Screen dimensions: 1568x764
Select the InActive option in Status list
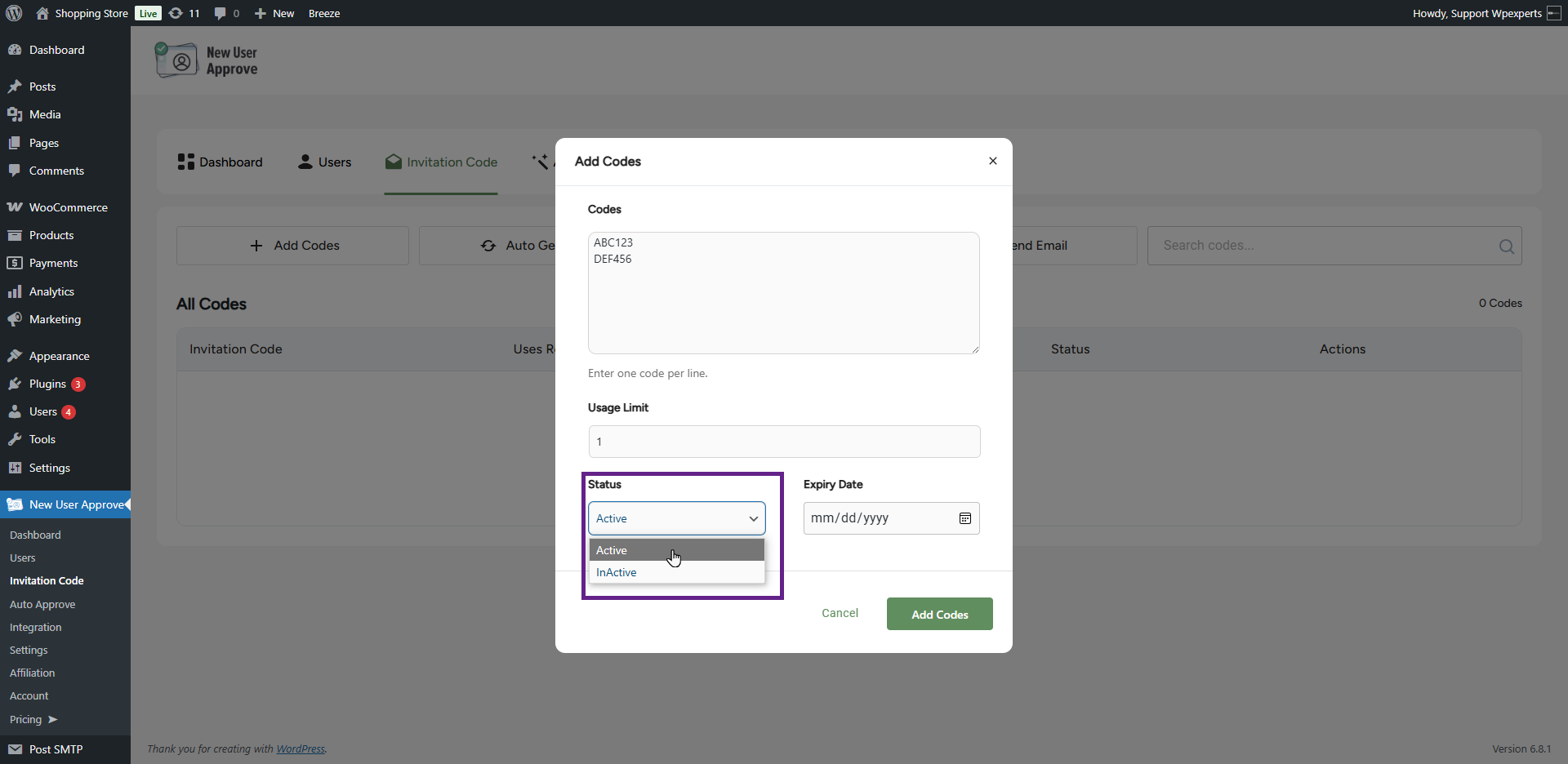(x=617, y=573)
